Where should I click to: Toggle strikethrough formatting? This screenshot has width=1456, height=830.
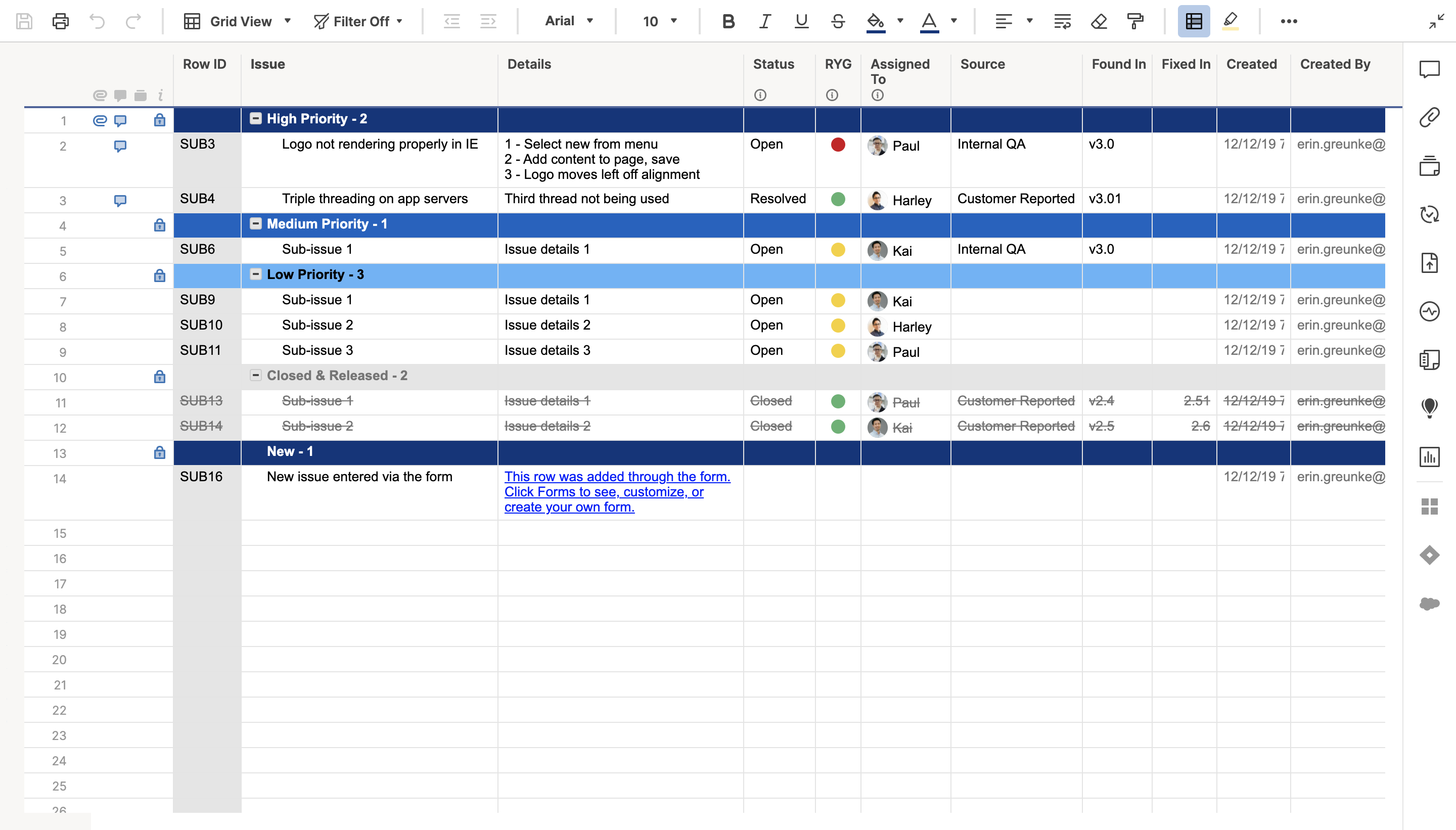pos(838,22)
